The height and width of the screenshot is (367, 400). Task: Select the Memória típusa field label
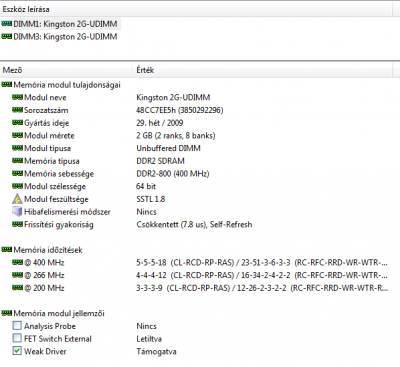point(52,161)
